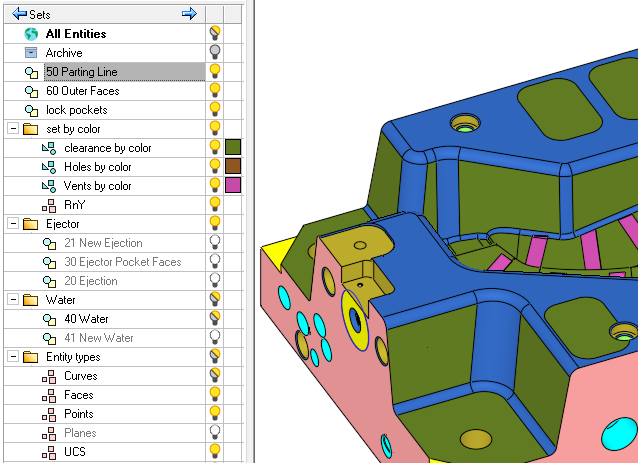638x463 pixels.
Task: Select Holes by color entry
Action: click(x=97, y=167)
